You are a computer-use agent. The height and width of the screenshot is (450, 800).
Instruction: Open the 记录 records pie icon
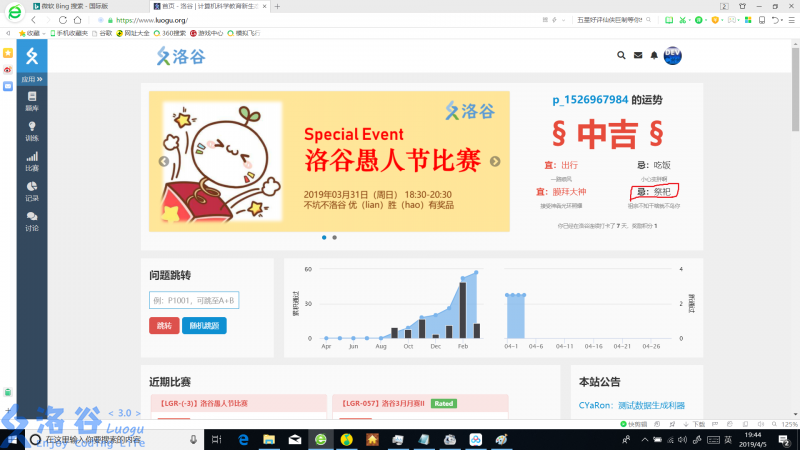pos(32,191)
